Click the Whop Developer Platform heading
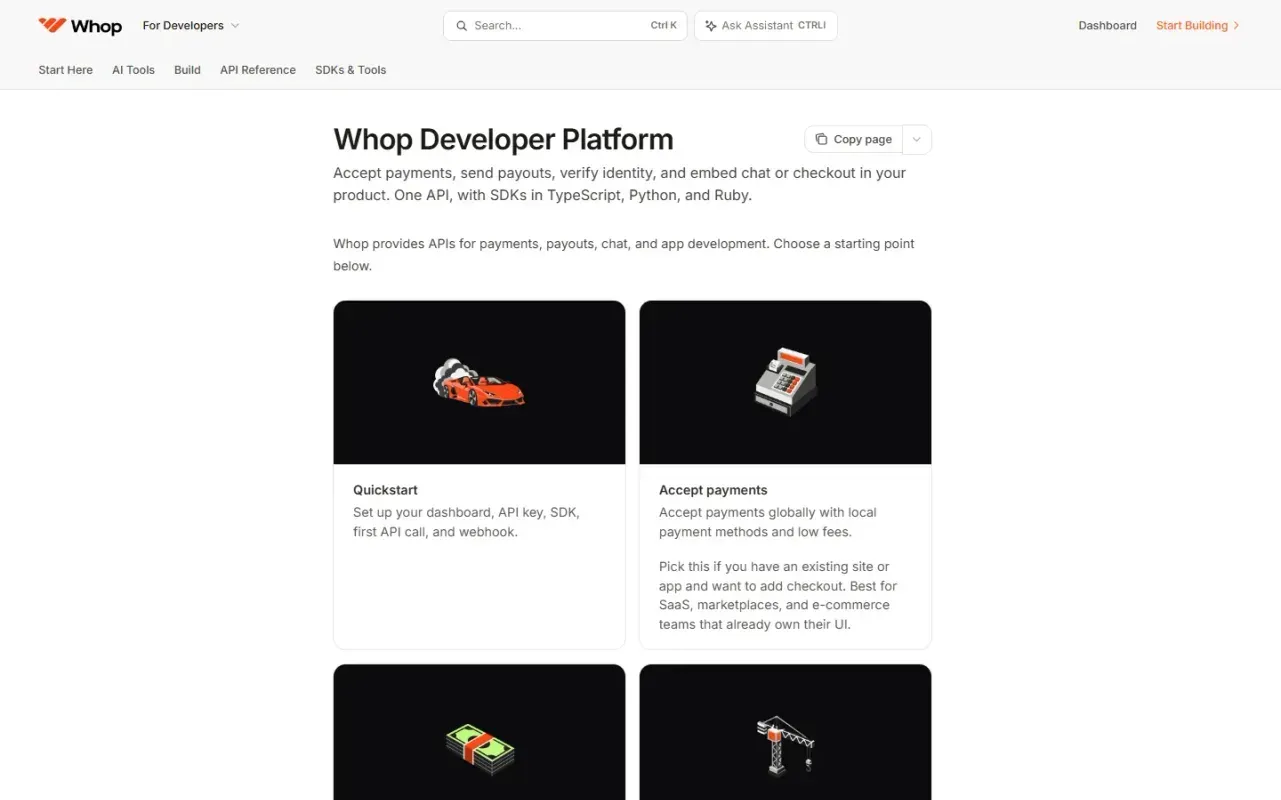This screenshot has height=800, width=1281. (503, 139)
